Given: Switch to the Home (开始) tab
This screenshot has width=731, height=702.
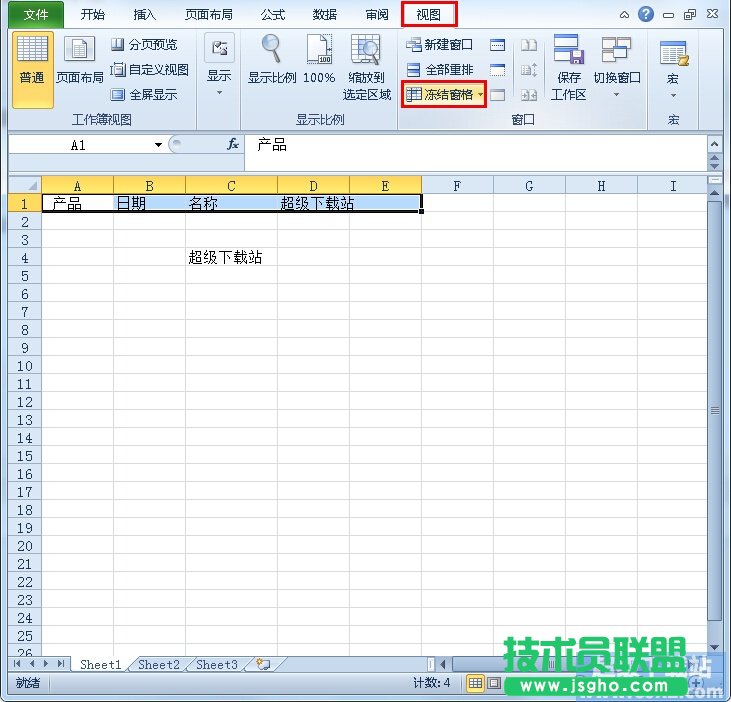Looking at the screenshot, I should point(92,15).
